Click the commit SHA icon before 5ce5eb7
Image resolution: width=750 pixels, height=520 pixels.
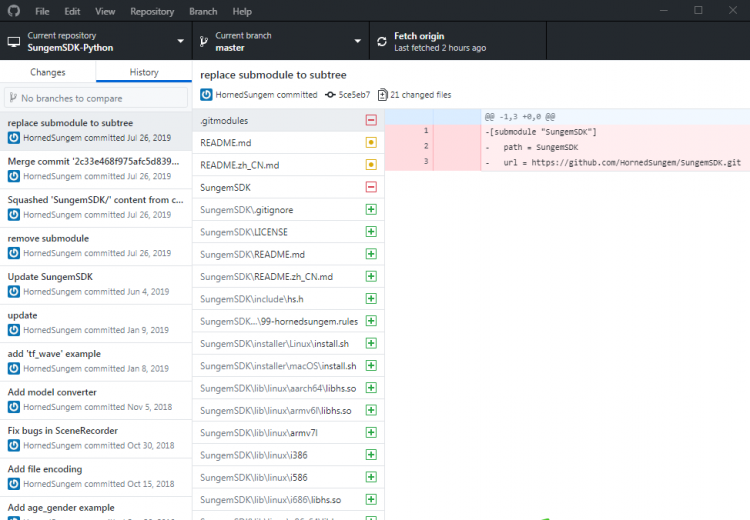pos(330,95)
